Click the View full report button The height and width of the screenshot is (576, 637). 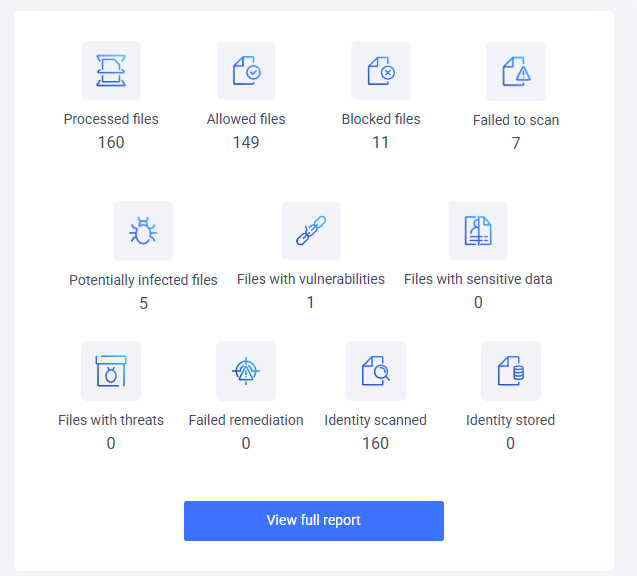314,521
